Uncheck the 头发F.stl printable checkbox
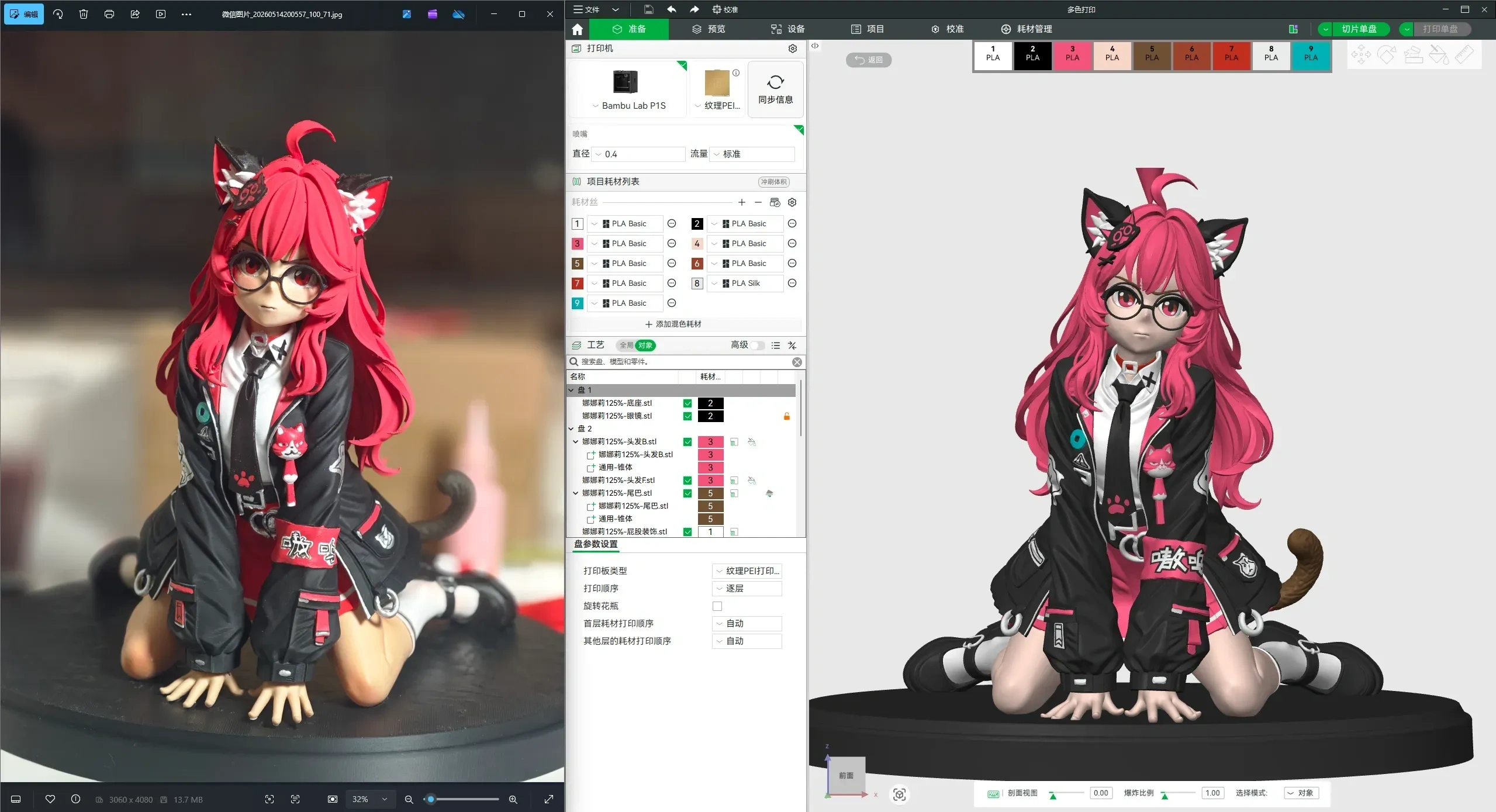 click(x=687, y=481)
